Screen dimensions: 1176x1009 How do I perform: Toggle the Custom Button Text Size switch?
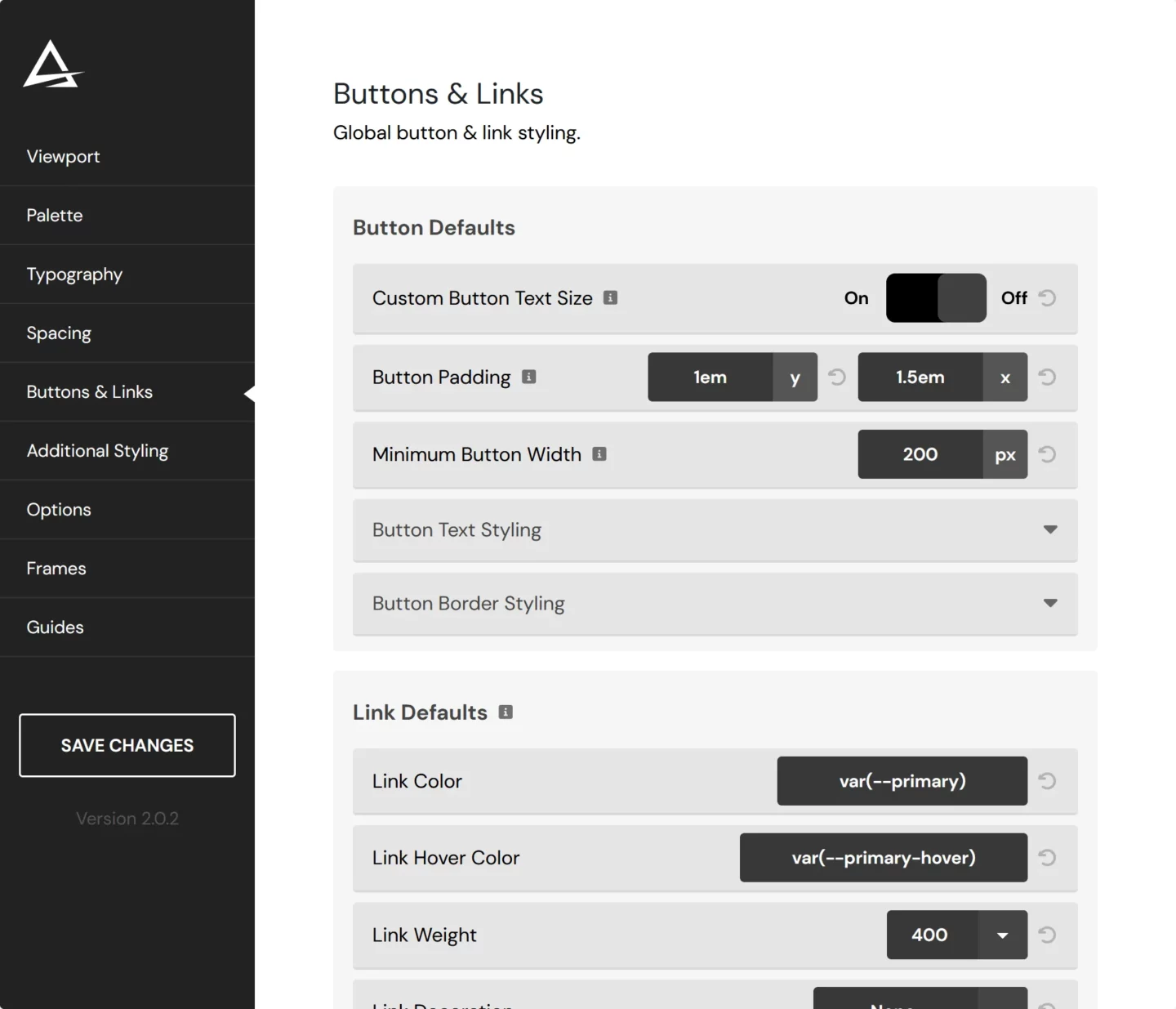936,297
